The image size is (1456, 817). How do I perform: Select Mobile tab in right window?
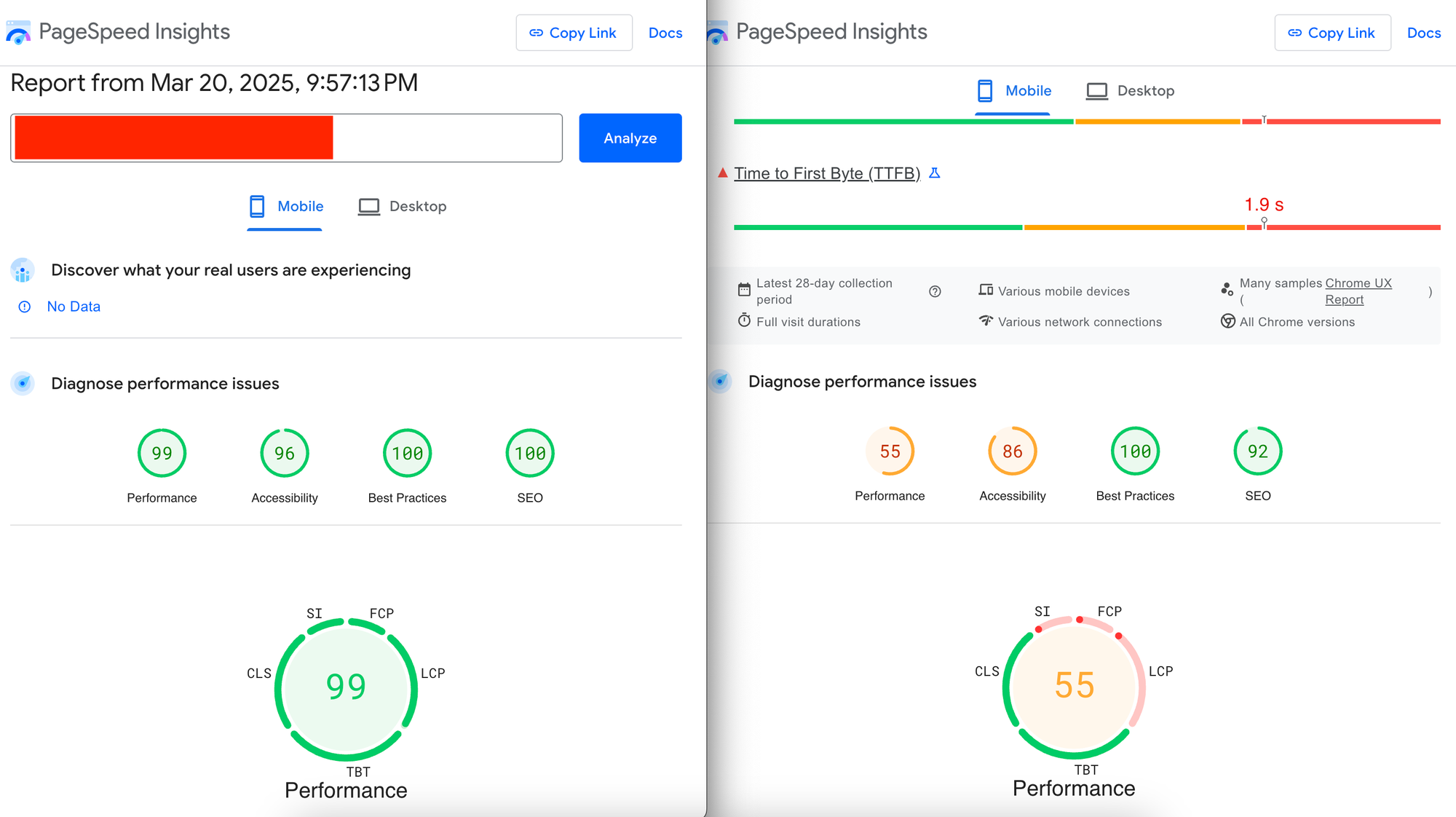coord(1013,91)
